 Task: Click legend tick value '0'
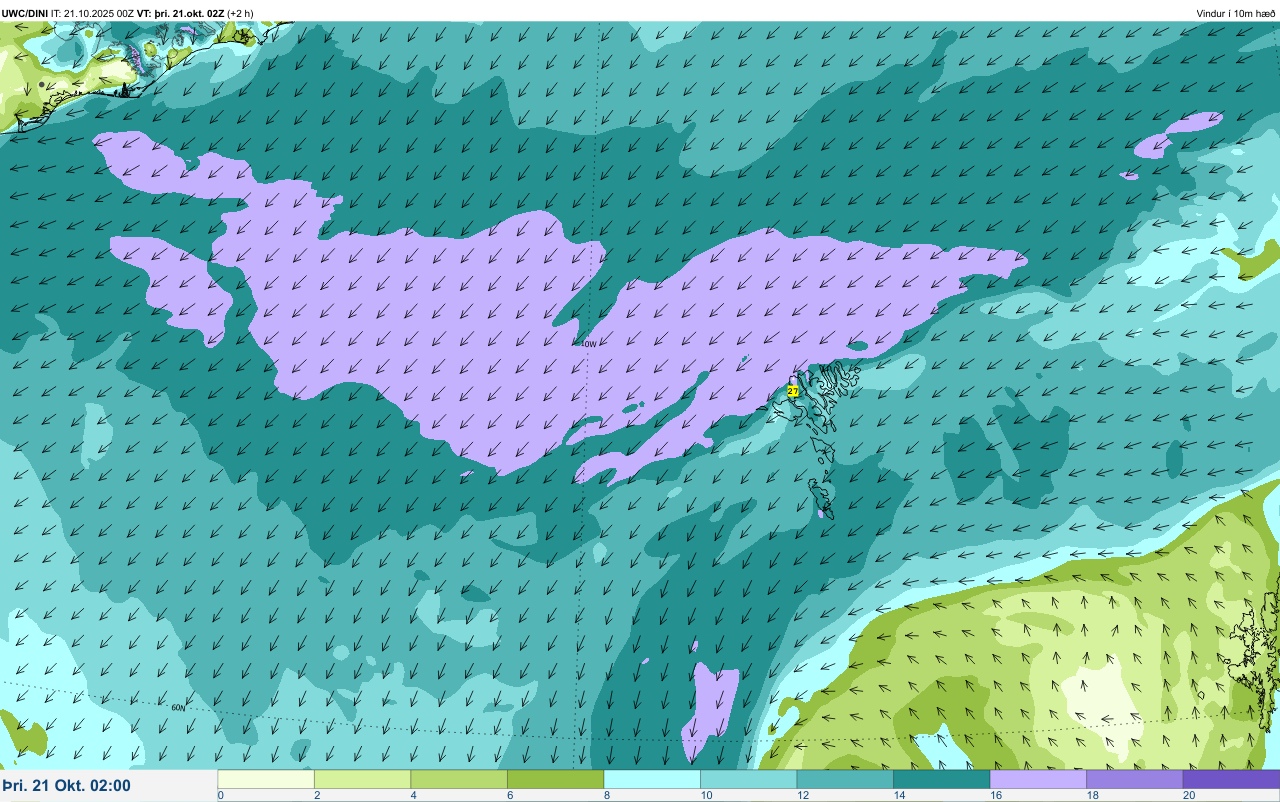[x=220, y=796]
